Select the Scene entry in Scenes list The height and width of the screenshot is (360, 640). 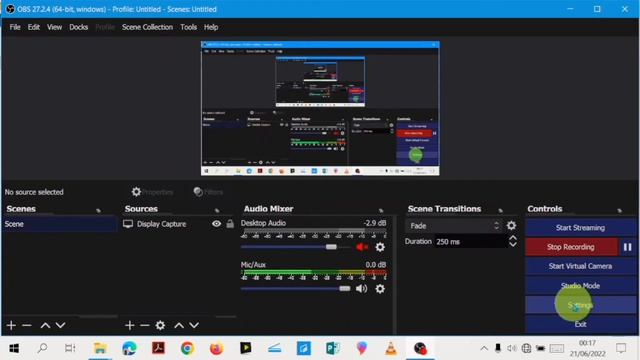click(x=60, y=224)
